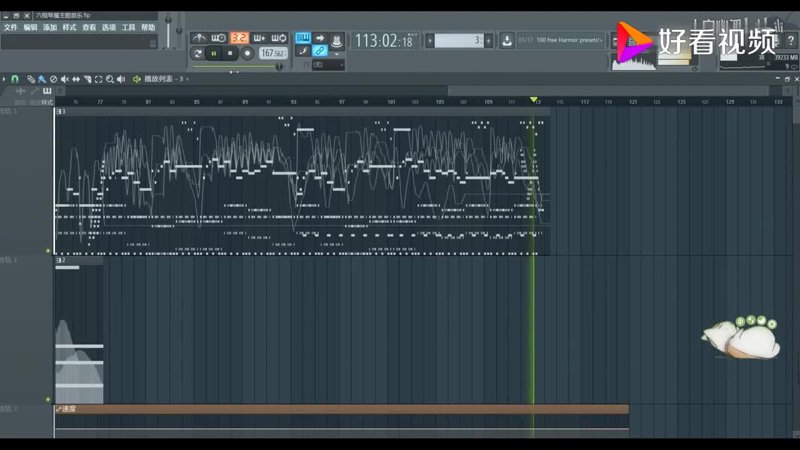Toggle wait for input before recording
The width and height of the screenshot is (800, 450).
(x=218, y=38)
